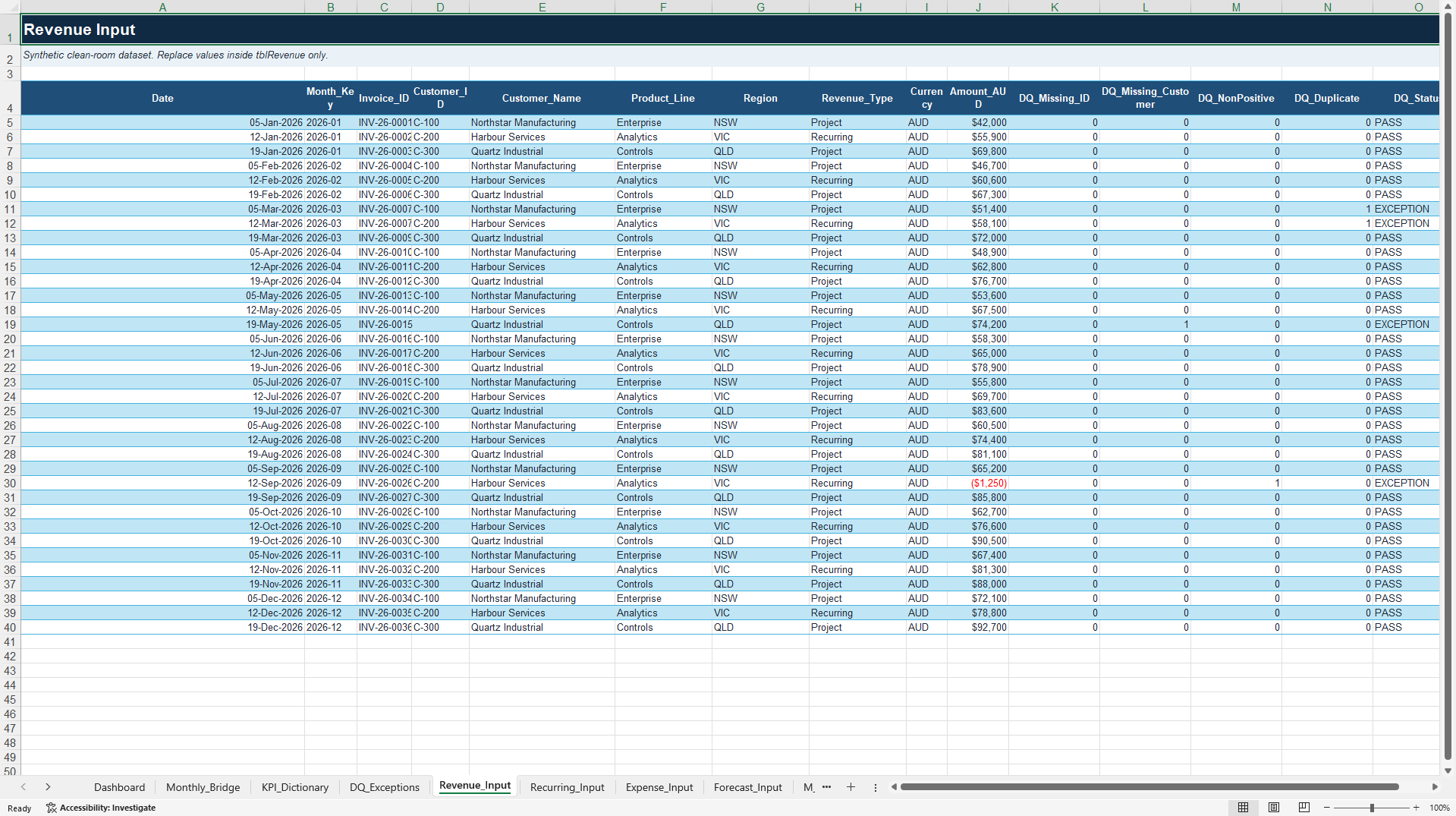Click the Revenue_Type header cell

[857, 98]
